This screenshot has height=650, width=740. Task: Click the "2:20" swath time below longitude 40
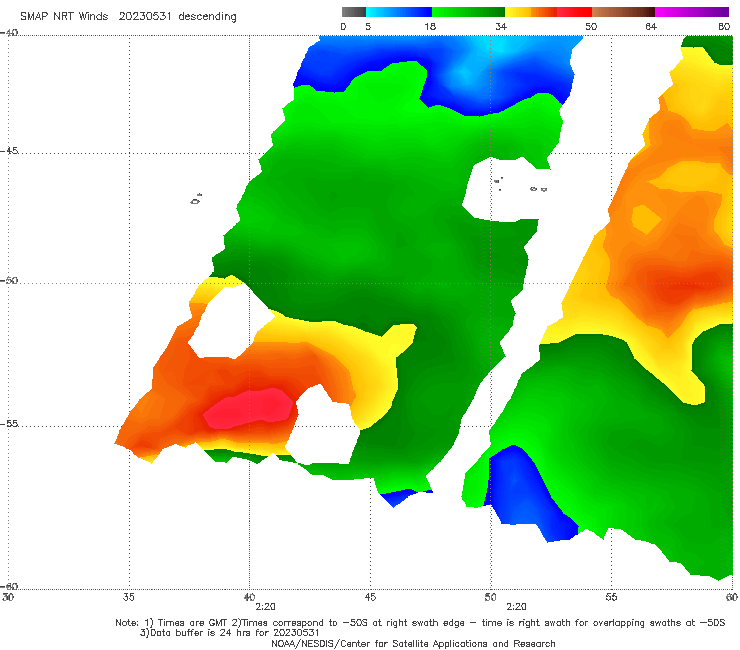point(265,607)
